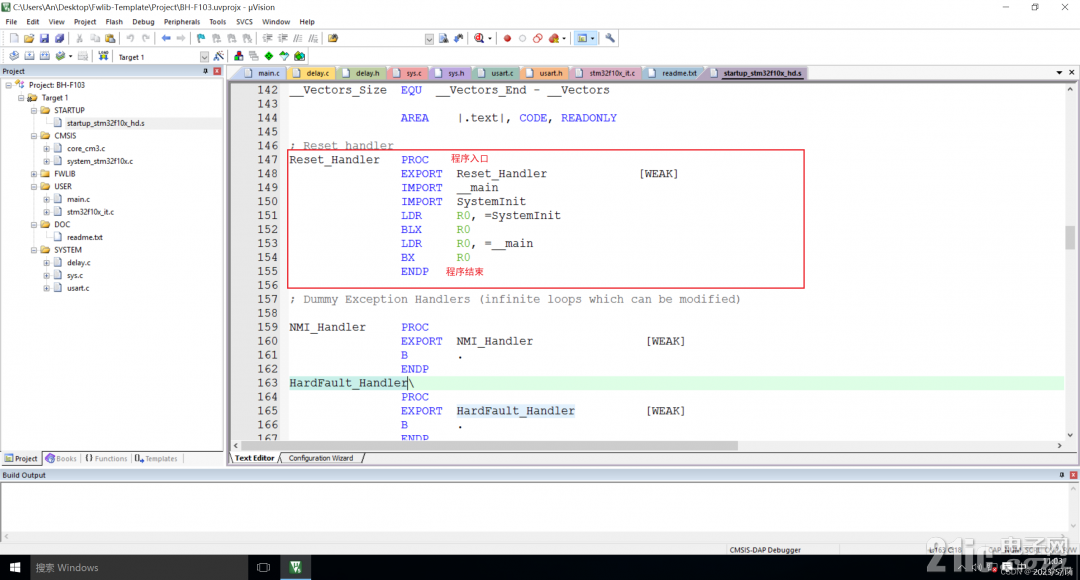Save the current file
1080x580 pixels.
[x=44, y=39]
